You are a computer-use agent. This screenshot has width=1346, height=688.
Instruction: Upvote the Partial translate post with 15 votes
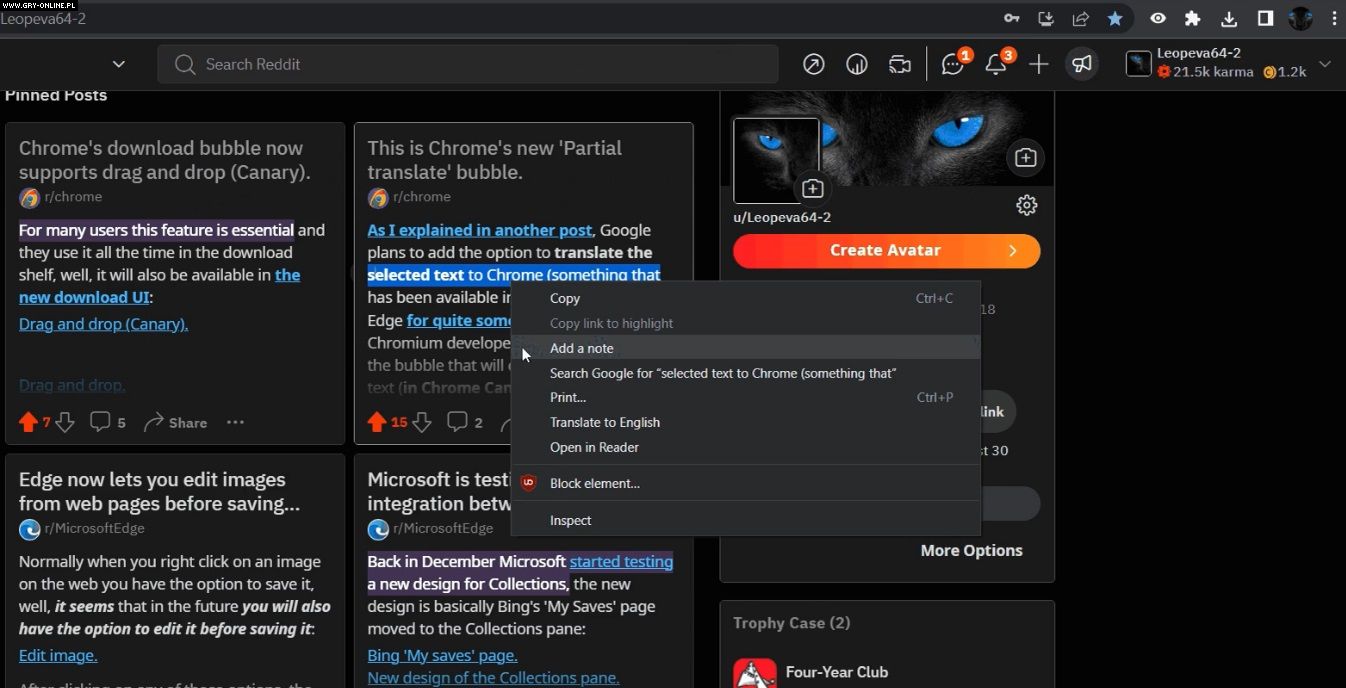tap(377, 422)
